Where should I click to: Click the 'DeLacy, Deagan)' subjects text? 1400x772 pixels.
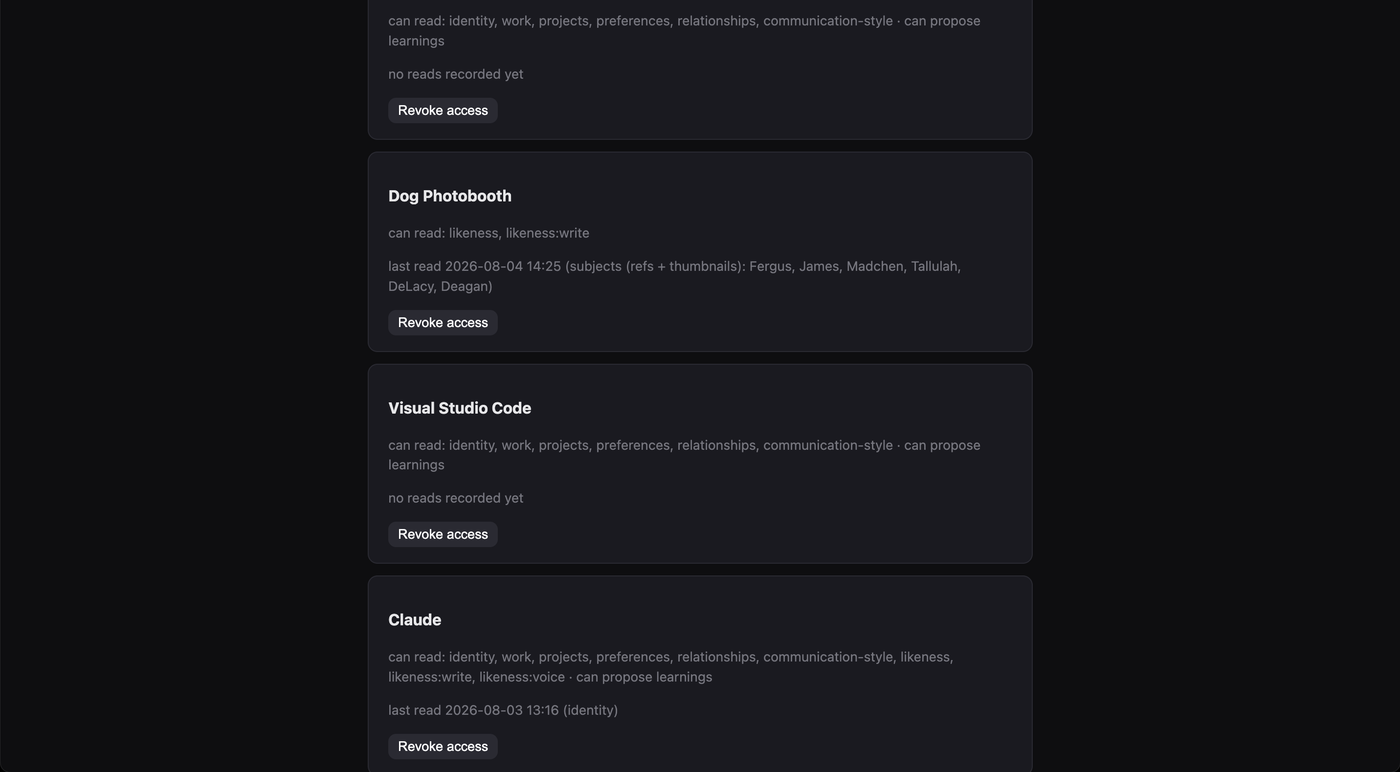tap(440, 286)
